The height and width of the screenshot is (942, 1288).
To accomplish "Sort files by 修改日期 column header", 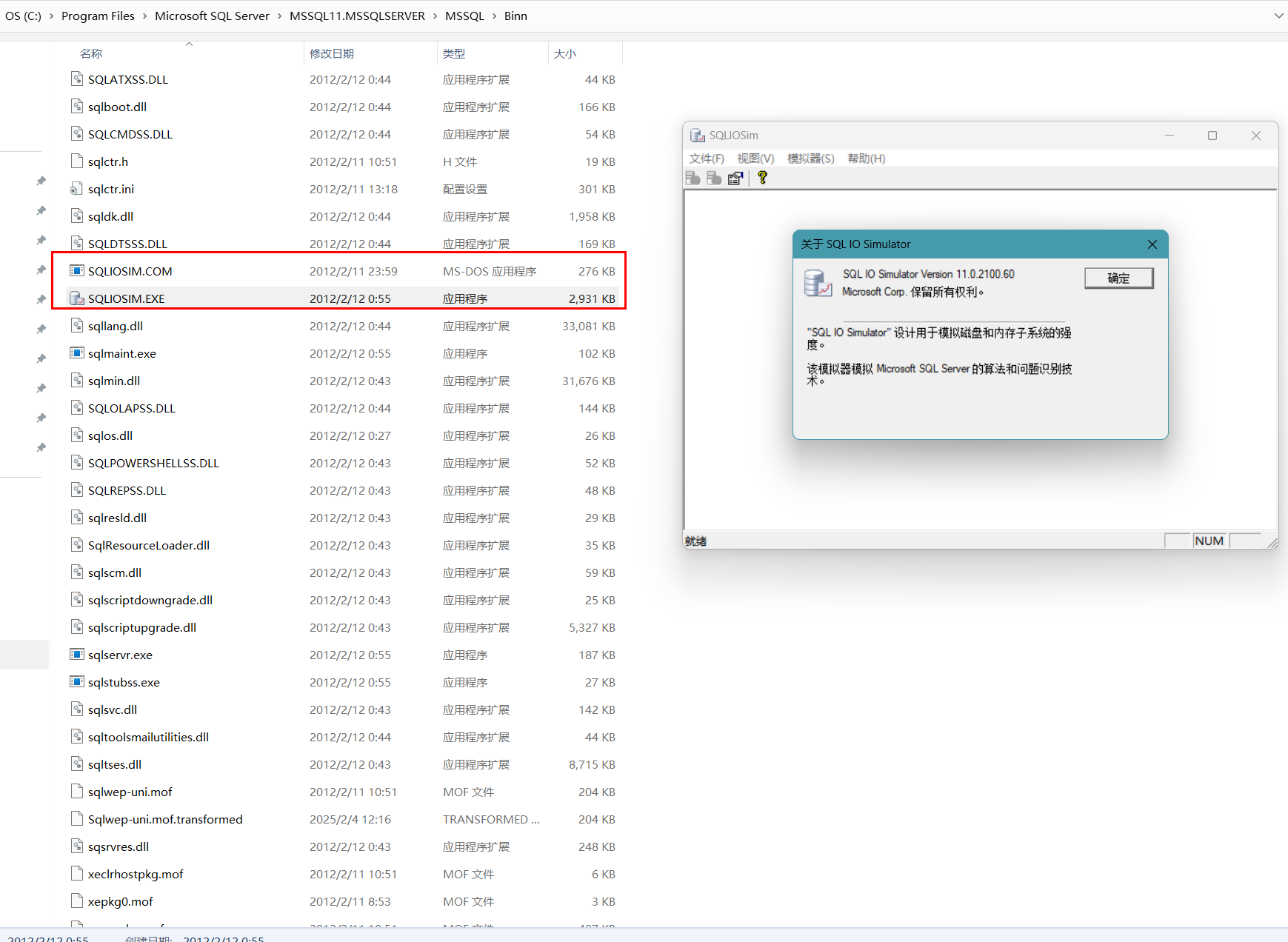I will click(370, 53).
